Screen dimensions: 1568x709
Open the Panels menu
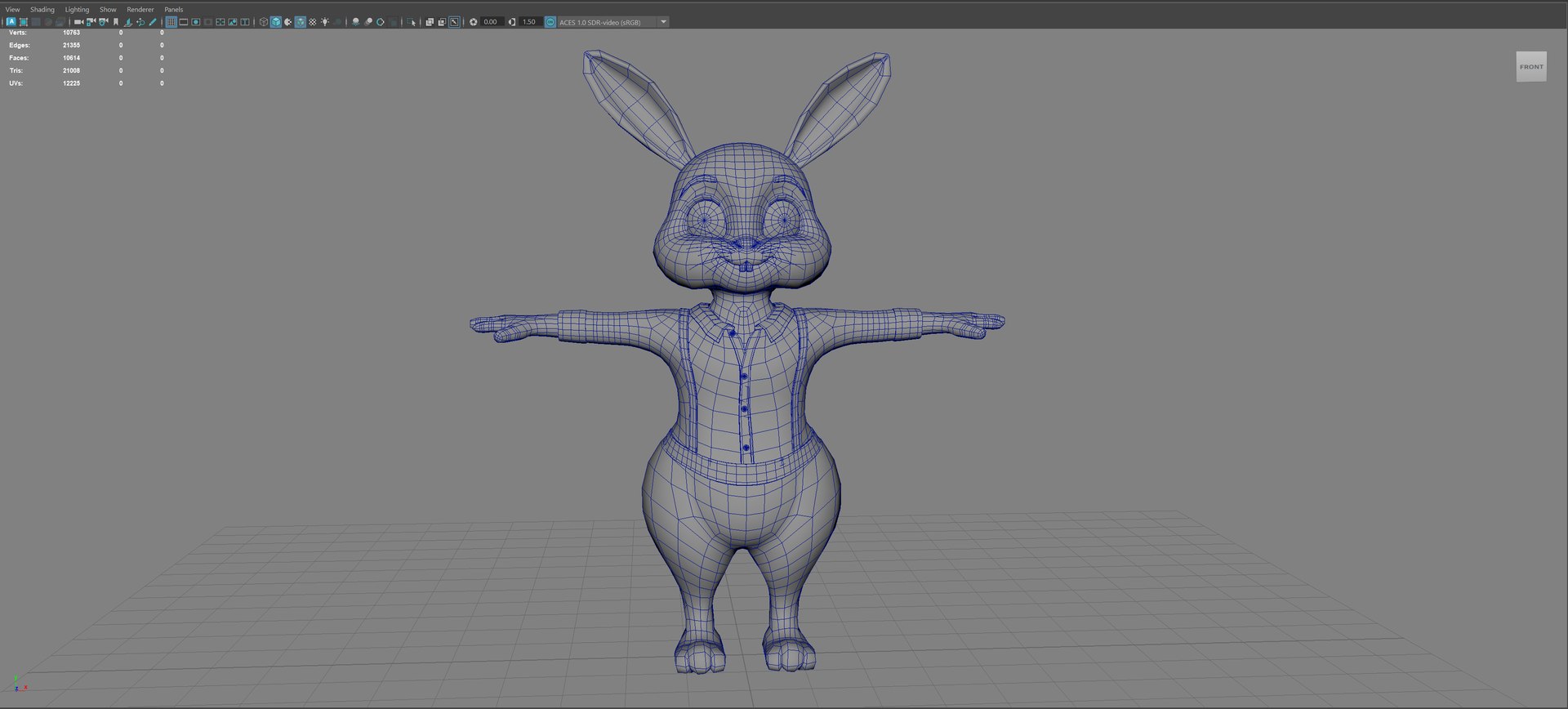[173, 9]
